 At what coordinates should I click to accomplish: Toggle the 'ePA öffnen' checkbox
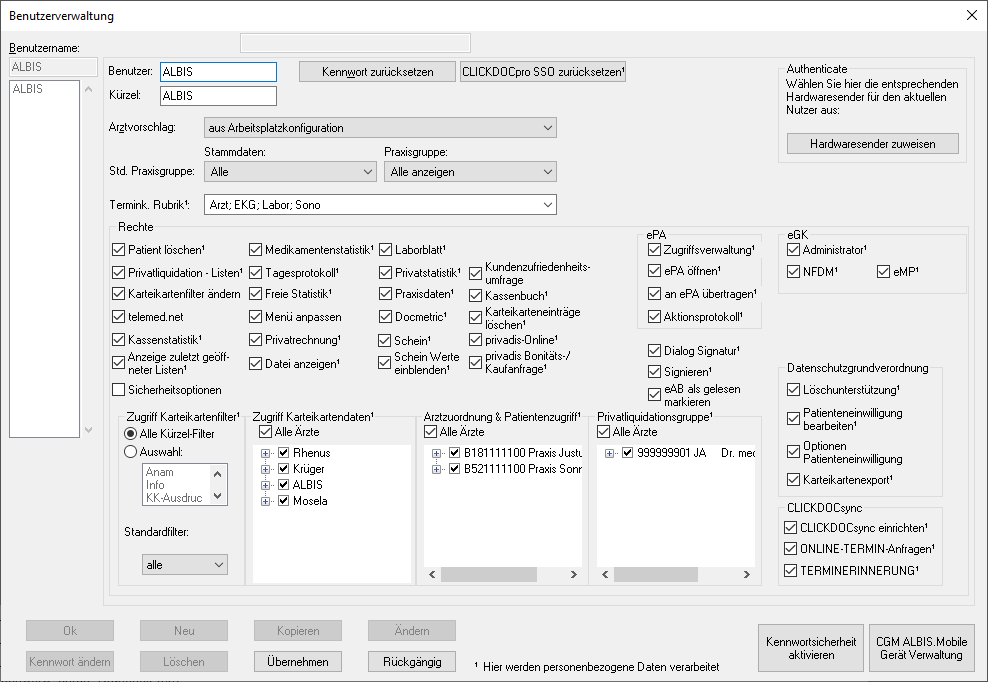[655, 271]
